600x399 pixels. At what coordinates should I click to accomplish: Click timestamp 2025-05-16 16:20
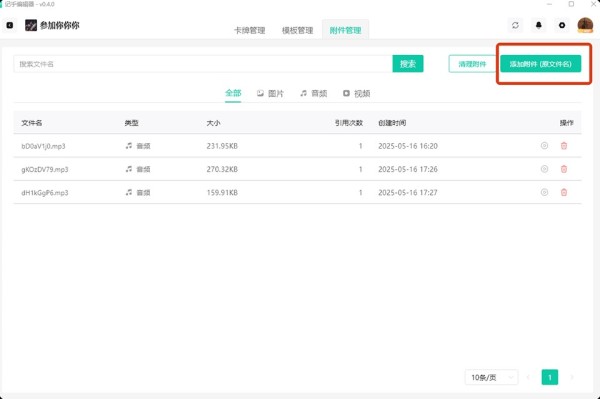tap(408, 146)
